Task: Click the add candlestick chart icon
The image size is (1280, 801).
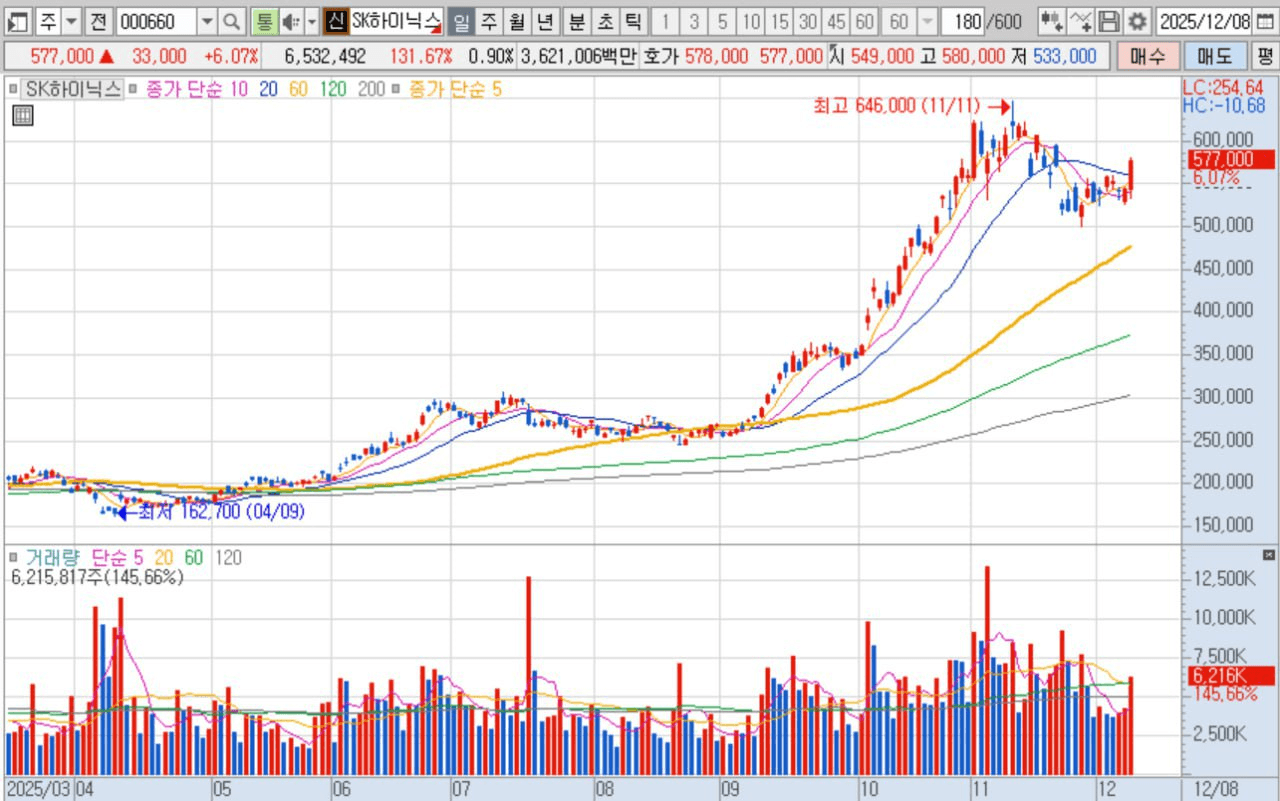Action: coord(1051,21)
